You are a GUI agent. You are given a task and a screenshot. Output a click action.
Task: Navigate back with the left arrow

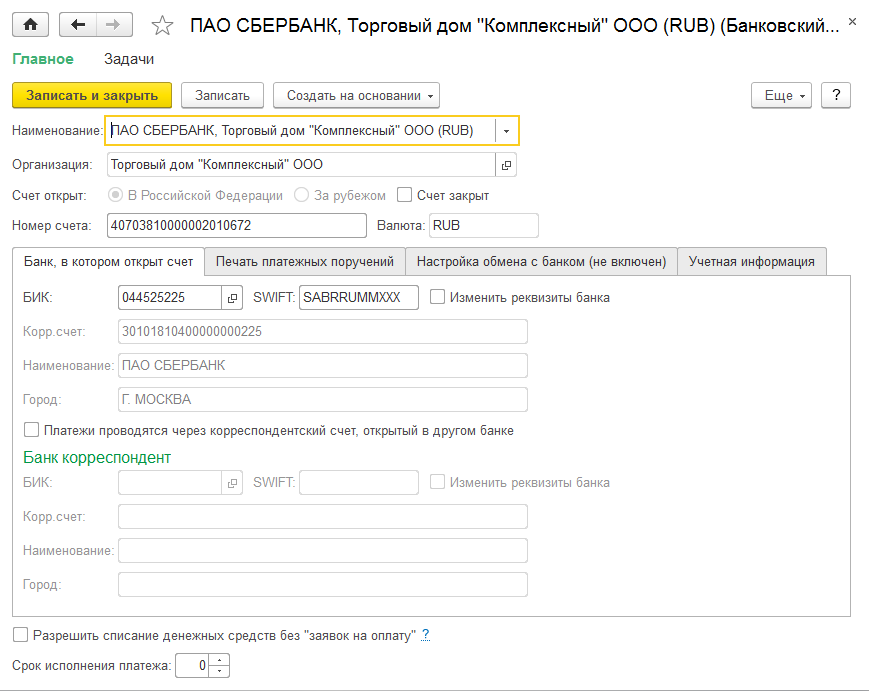pos(78,24)
